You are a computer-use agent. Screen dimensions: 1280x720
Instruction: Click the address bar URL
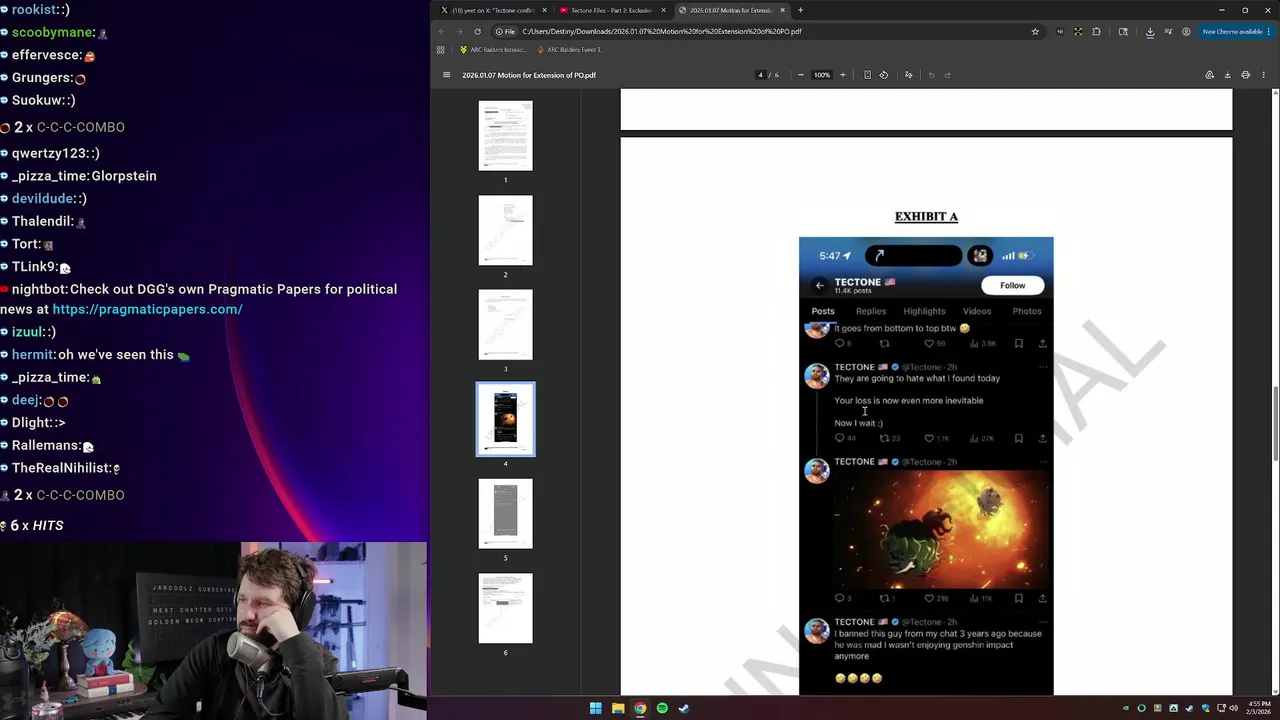pos(661,31)
